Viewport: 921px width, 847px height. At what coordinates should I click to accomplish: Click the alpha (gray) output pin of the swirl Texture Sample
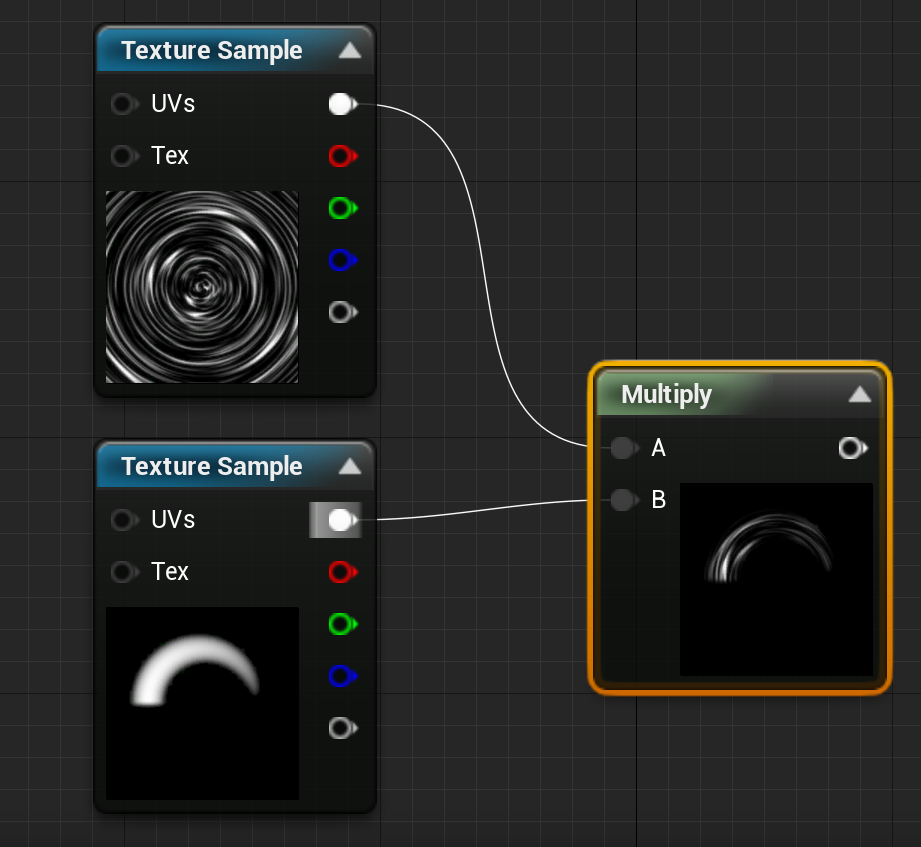pos(343,312)
